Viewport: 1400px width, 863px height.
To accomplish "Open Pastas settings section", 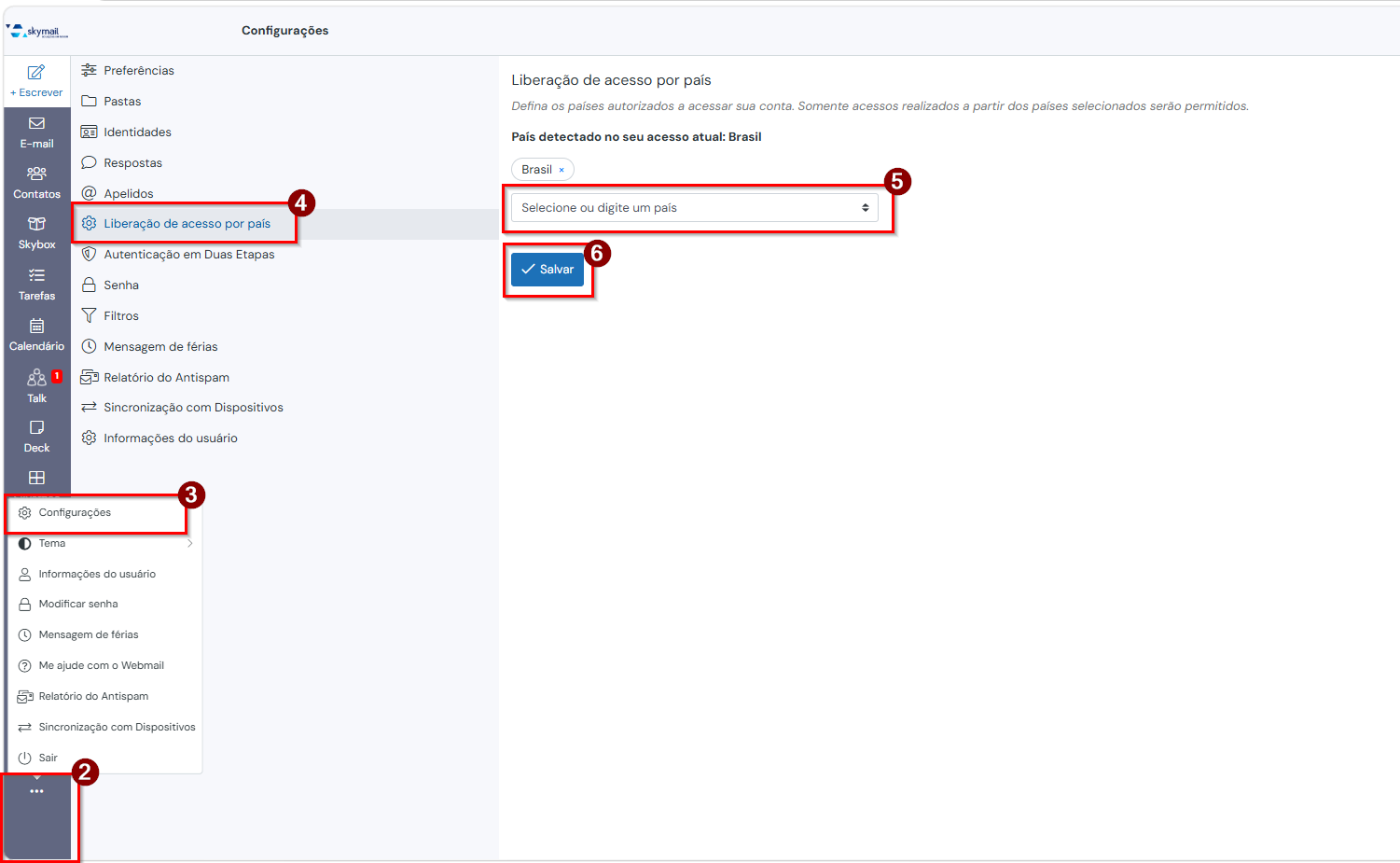I will (x=285, y=102).
